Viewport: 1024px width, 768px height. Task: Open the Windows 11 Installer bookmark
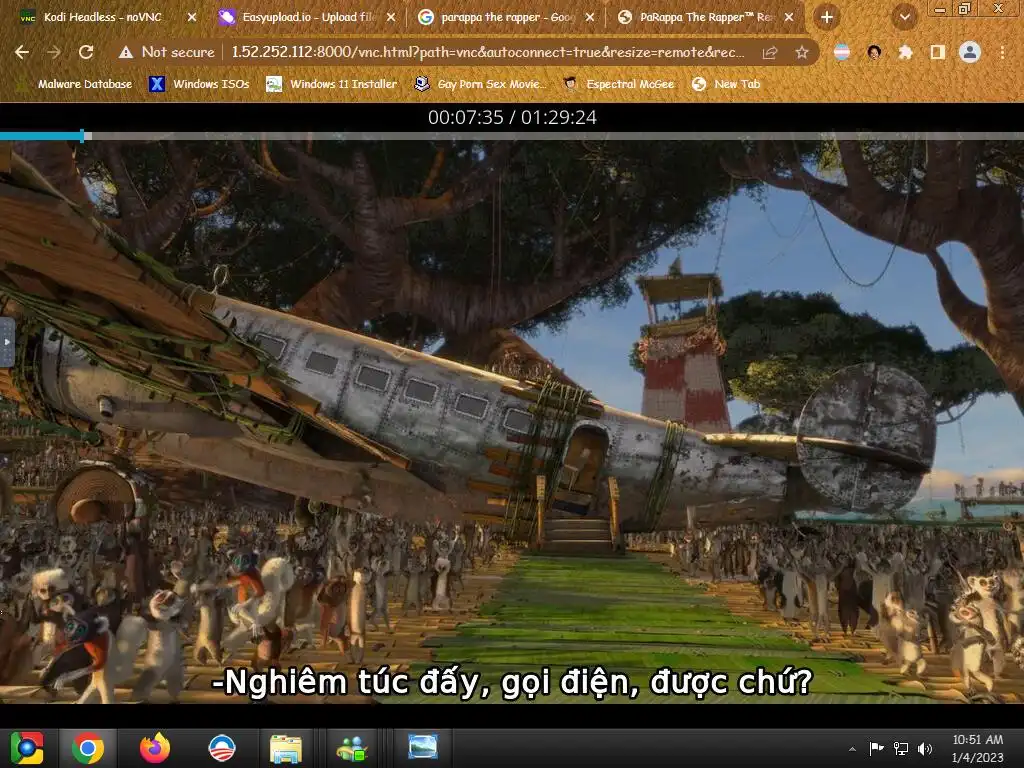tap(332, 84)
